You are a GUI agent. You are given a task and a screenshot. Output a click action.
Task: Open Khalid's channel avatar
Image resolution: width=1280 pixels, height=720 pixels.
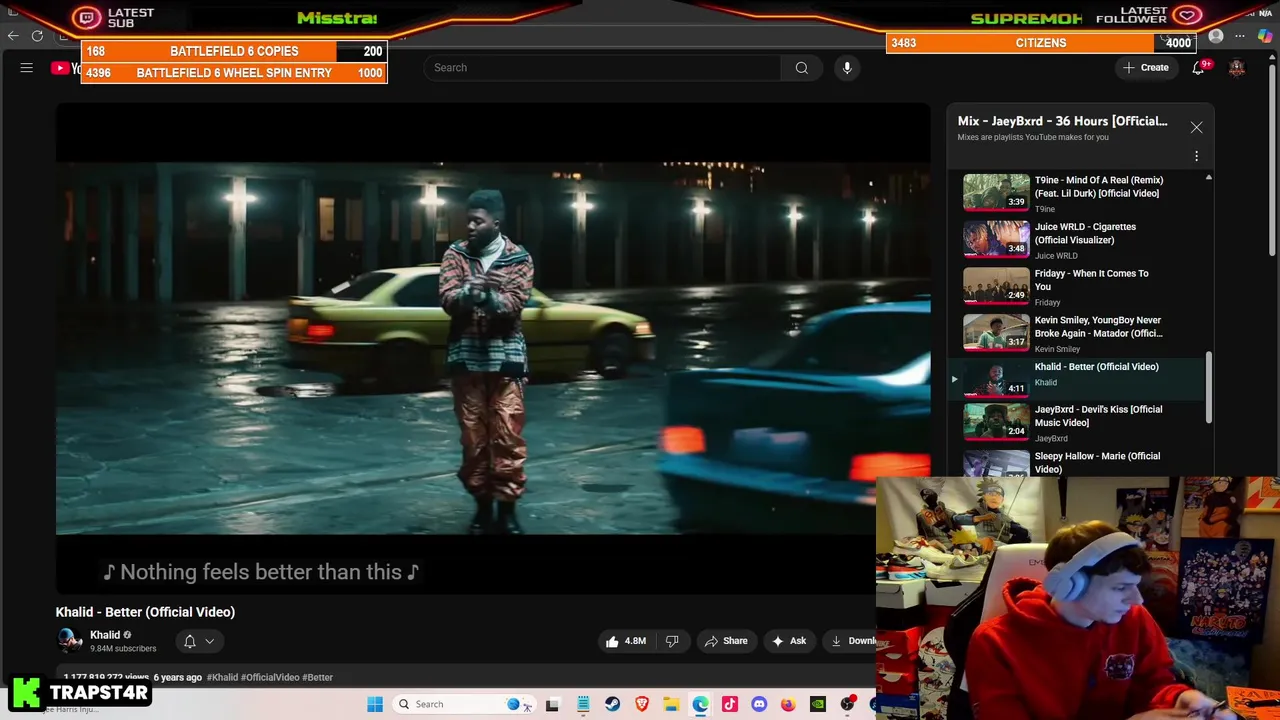69,641
